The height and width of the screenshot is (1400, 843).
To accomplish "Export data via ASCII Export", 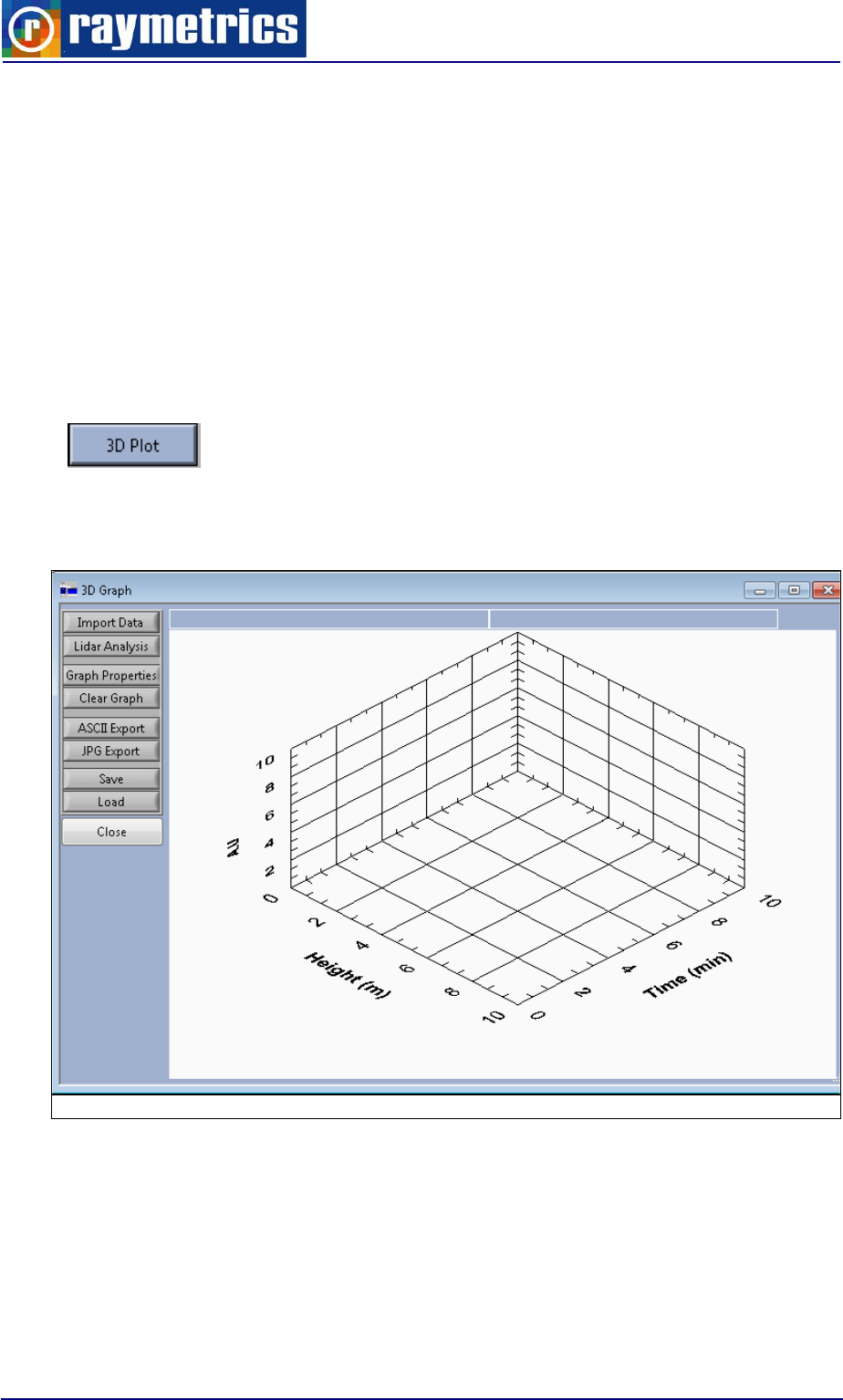I will pos(110,729).
